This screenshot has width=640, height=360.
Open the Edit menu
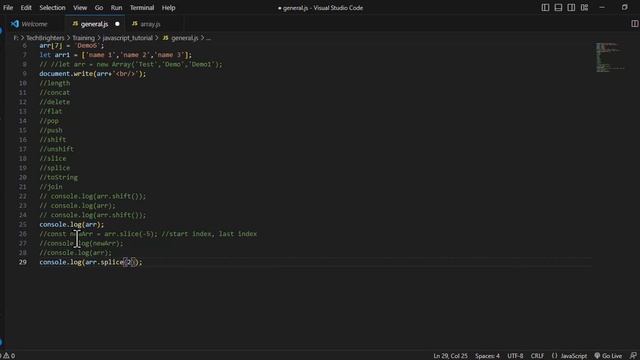(26, 8)
